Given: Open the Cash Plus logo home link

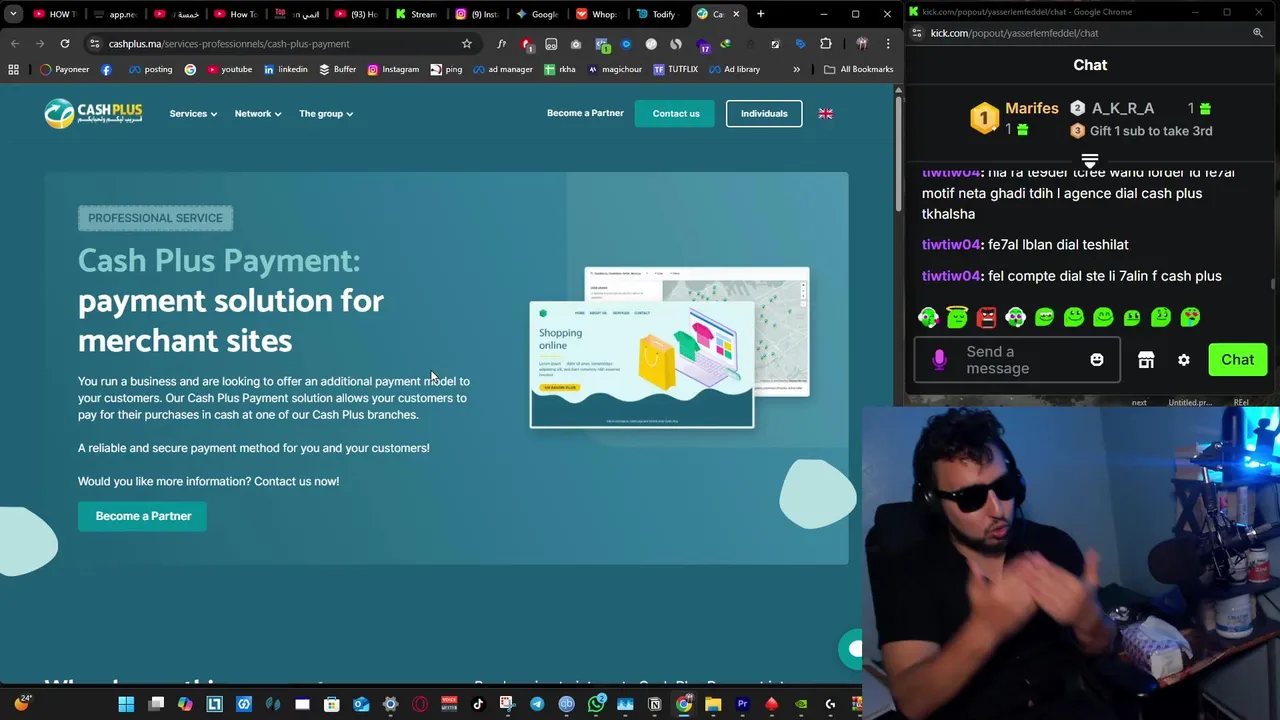Looking at the screenshot, I should click(x=93, y=113).
